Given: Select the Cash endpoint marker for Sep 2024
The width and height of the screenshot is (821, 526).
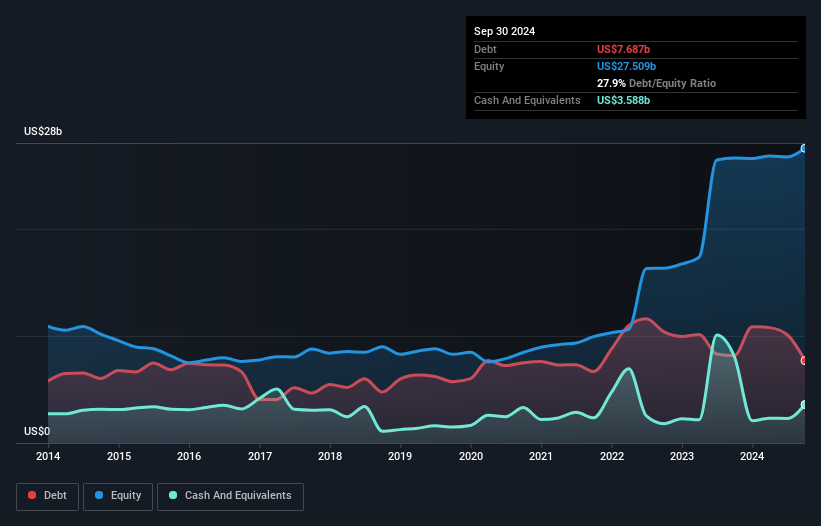Looking at the screenshot, I should tap(804, 405).
